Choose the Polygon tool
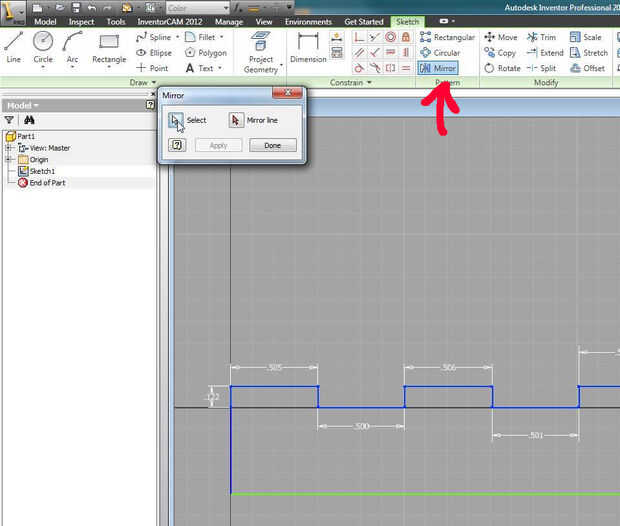Image resolution: width=620 pixels, height=526 pixels. 206,53
